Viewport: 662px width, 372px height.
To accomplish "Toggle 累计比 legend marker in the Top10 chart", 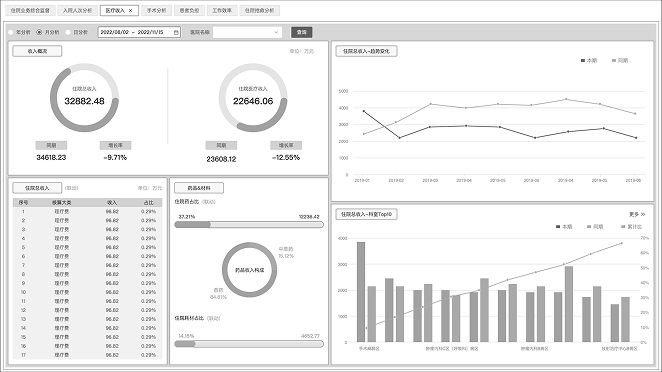I will click(623, 227).
